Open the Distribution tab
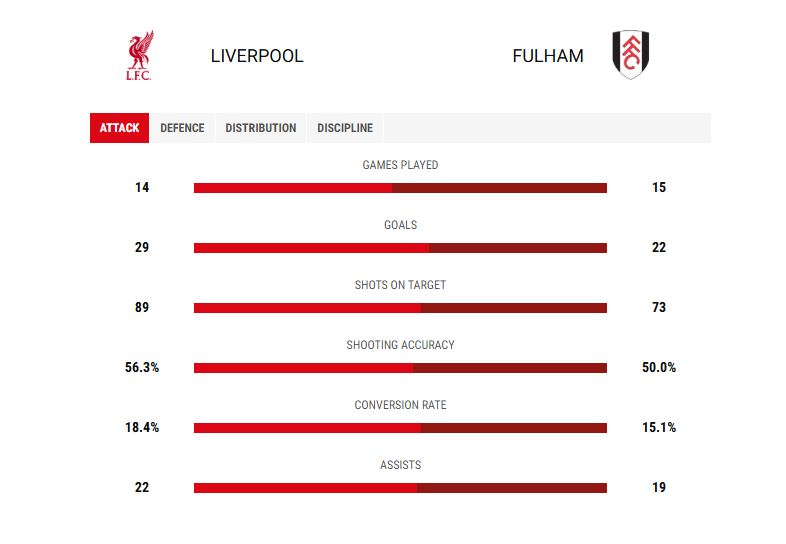 point(261,128)
